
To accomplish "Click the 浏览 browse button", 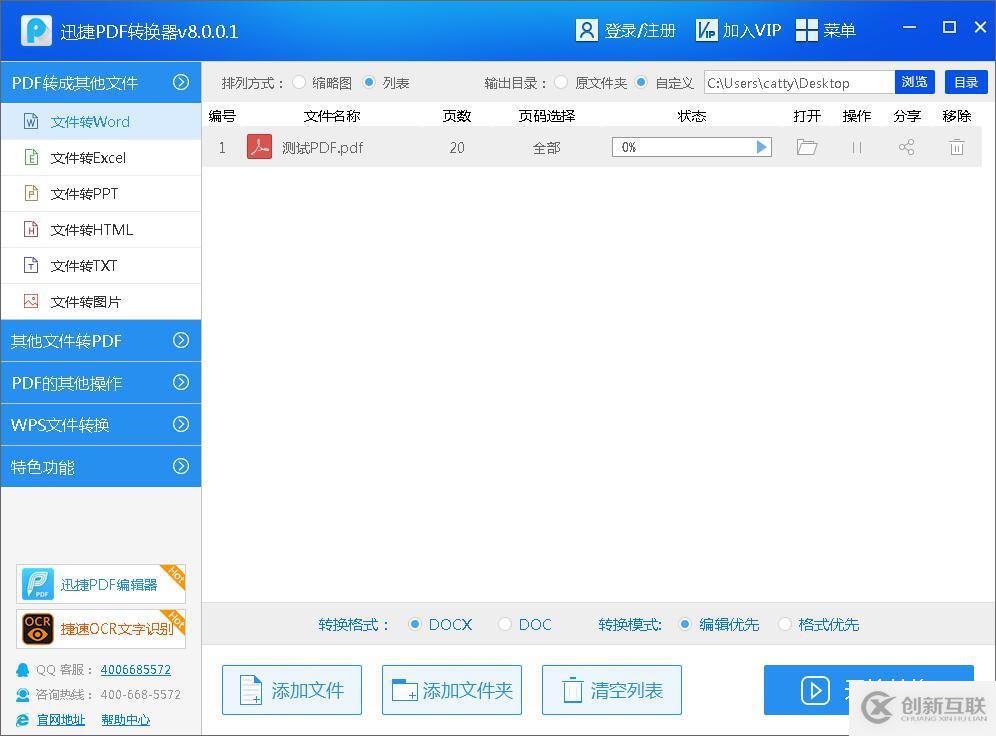I will click(915, 82).
